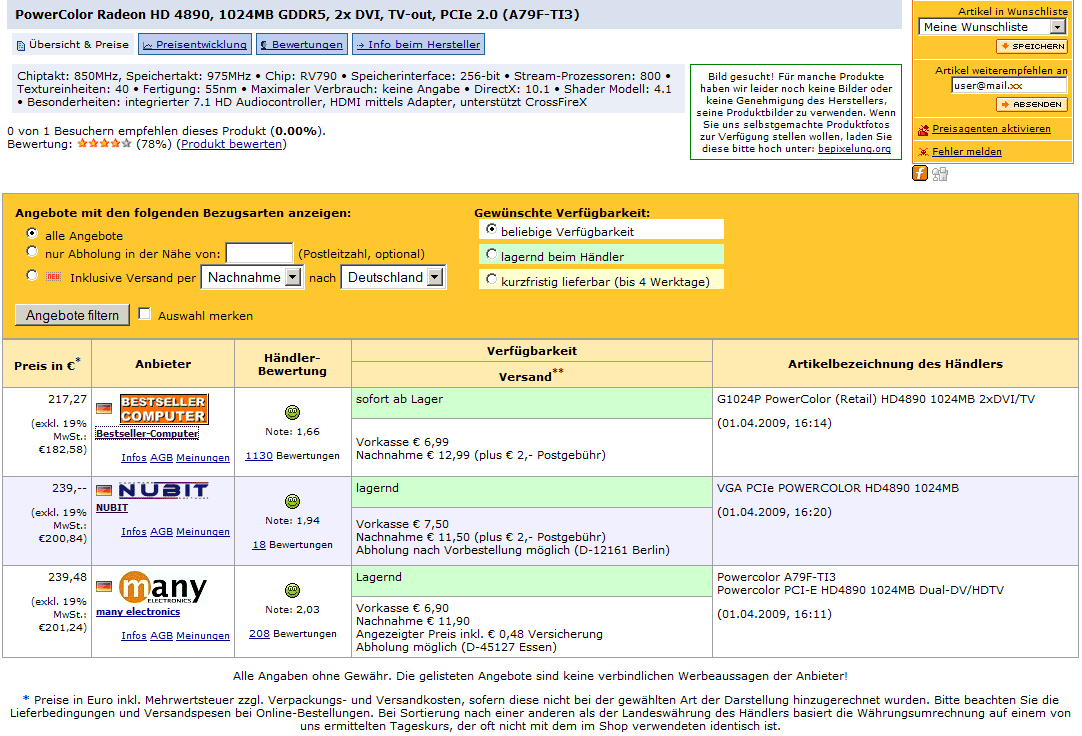Click the Händler-Bewertung column header
The width and height of the screenshot is (1082, 736).
(293, 364)
